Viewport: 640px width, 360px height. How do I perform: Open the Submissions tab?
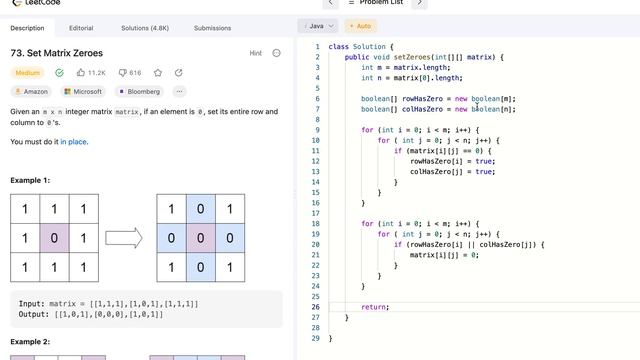click(x=212, y=28)
